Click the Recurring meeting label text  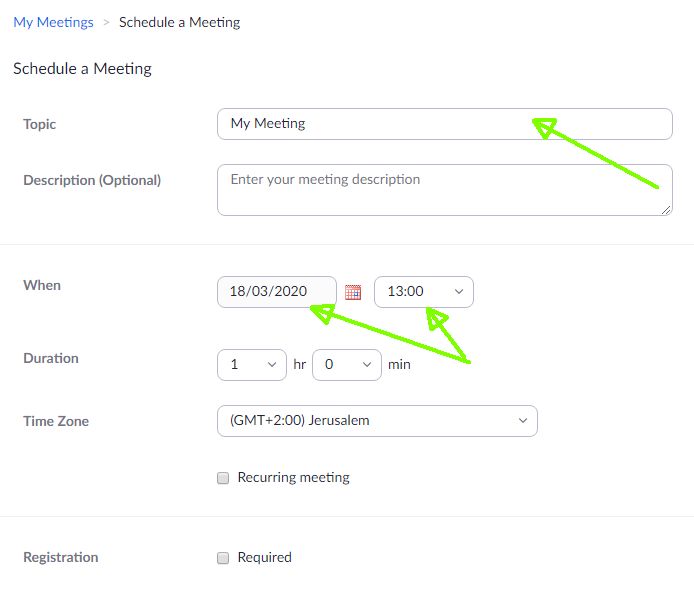pyautogui.click(x=293, y=478)
